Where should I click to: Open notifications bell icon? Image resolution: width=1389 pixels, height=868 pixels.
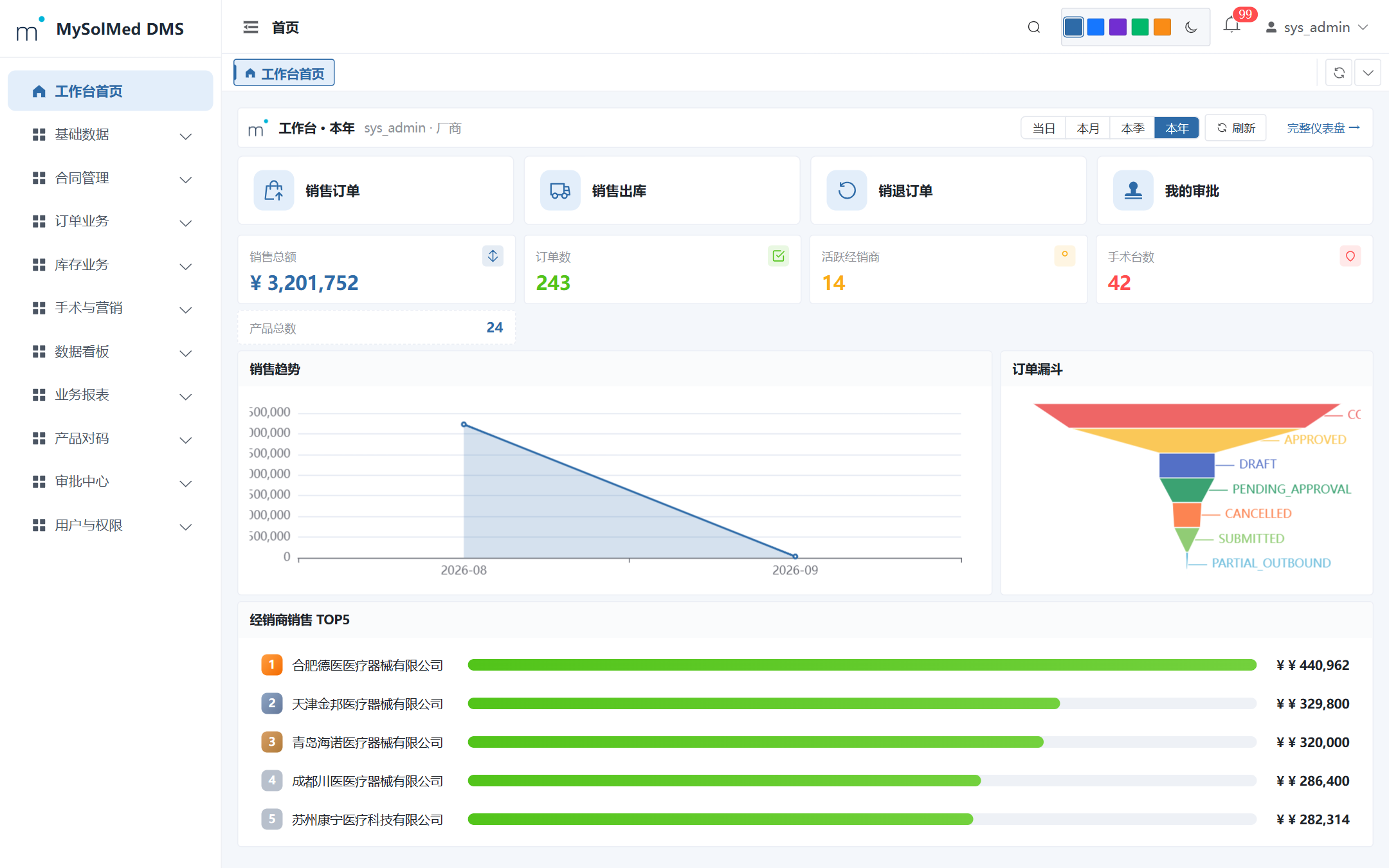[1231, 26]
